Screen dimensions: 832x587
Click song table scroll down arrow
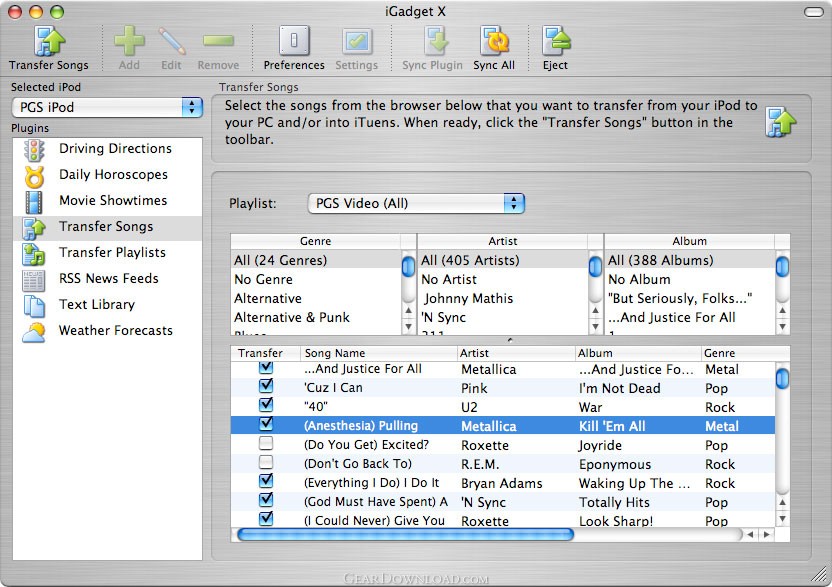click(x=783, y=519)
